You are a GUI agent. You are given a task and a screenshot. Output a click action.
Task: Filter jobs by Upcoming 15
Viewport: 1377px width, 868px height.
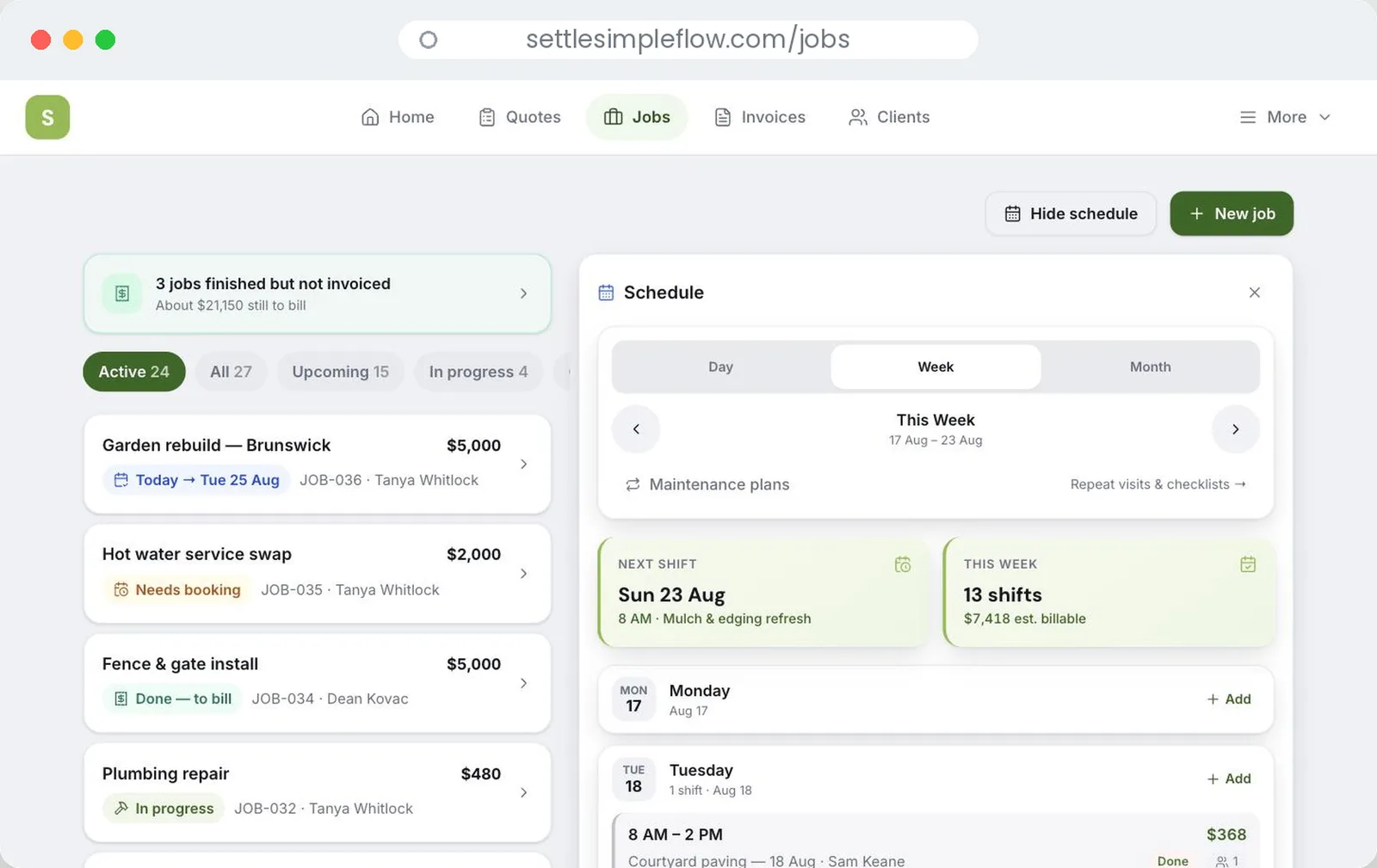coord(340,372)
